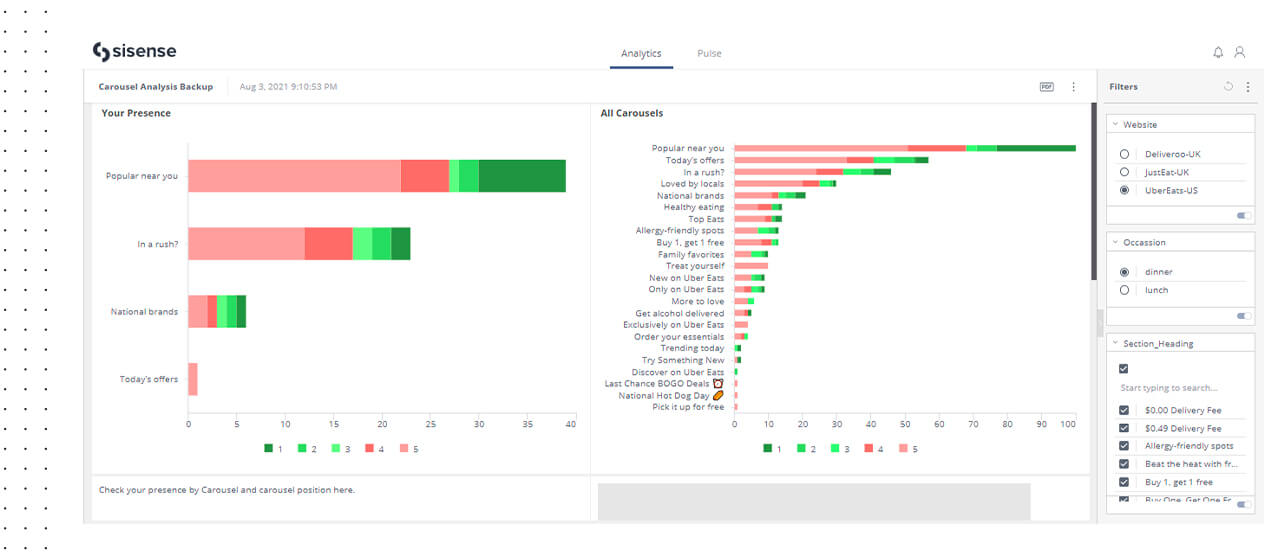The image size is (1280, 560).
Task: Toggle select-all checkbox in Section_Heading
Action: 1124,369
